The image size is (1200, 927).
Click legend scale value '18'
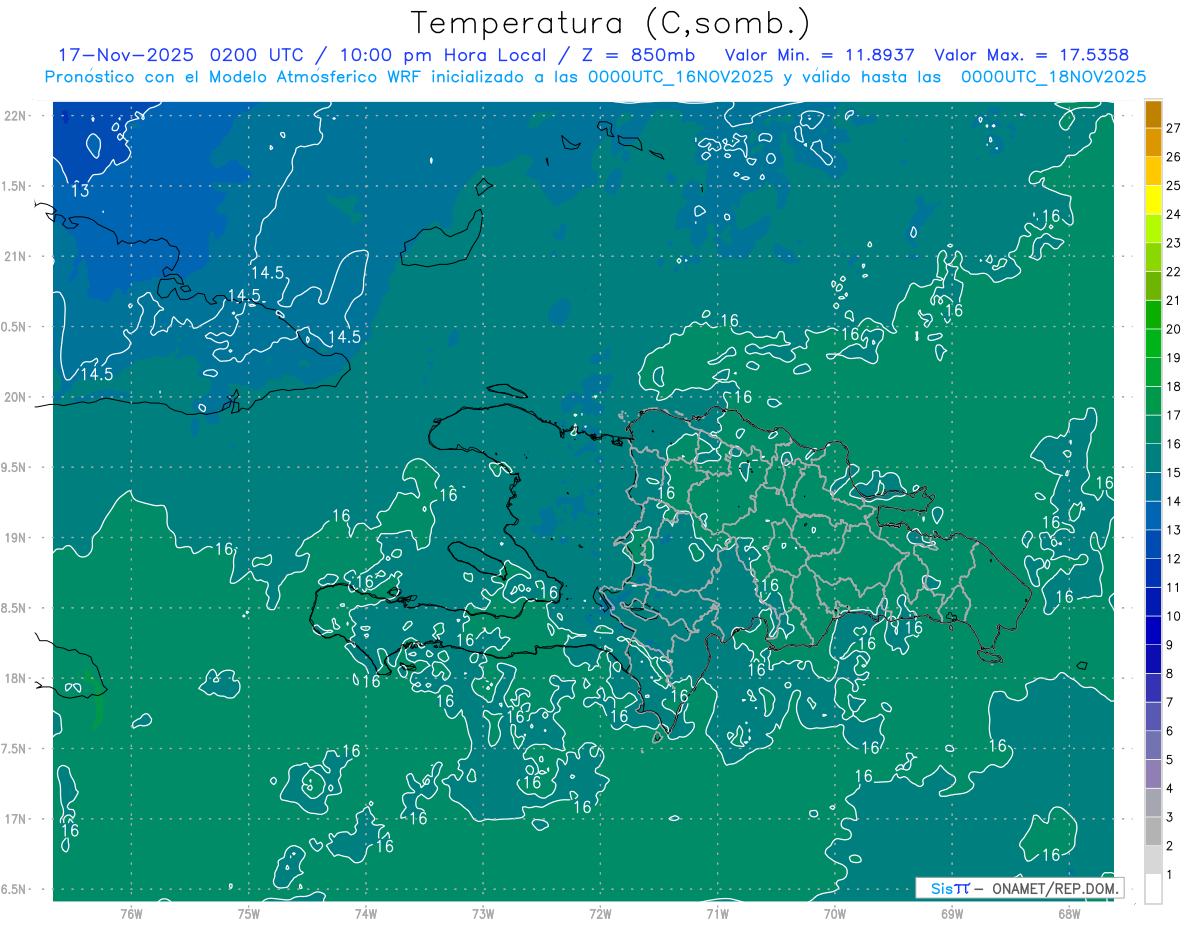tap(1174, 386)
